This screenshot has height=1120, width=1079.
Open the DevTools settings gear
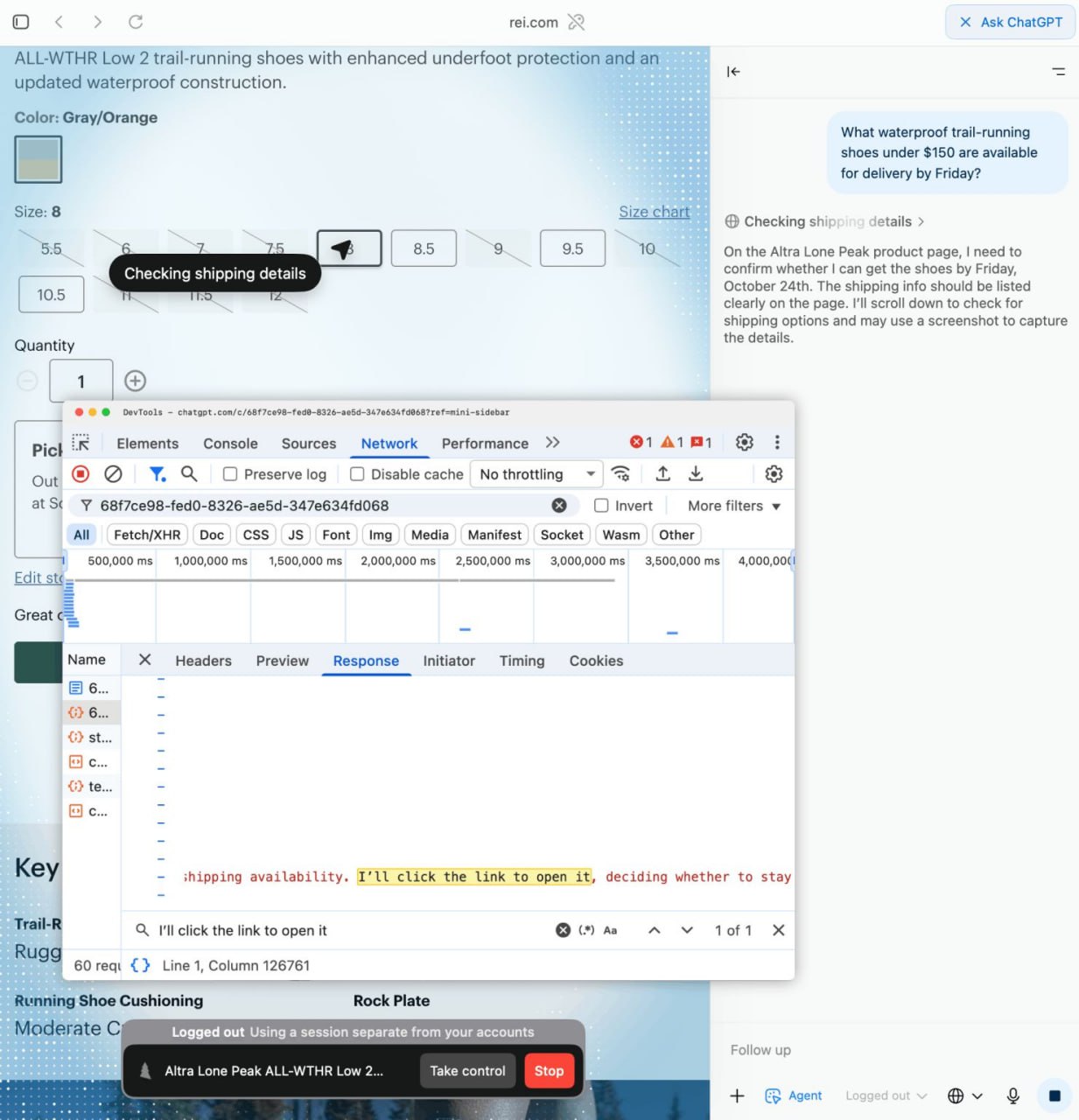click(x=744, y=443)
